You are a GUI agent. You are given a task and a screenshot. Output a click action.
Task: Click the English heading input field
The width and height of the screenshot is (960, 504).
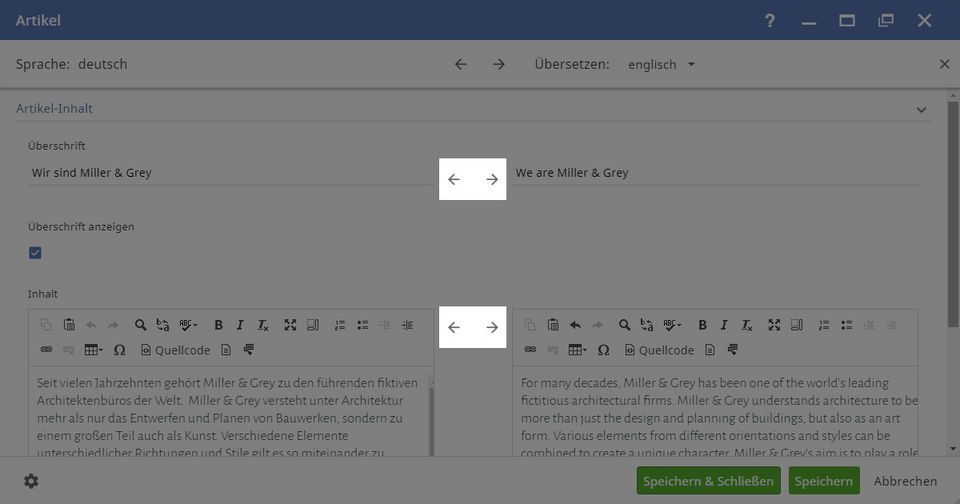(x=715, y=173)
